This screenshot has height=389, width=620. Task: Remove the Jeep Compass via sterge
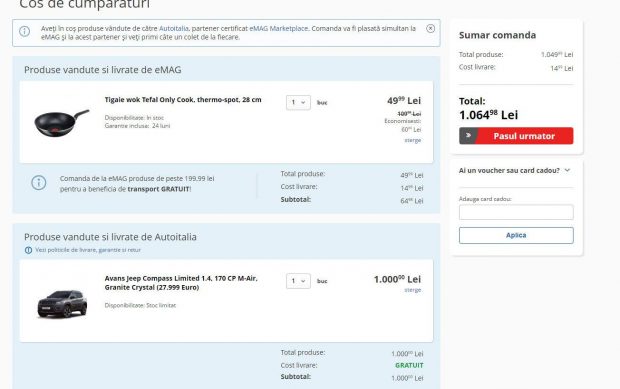coord(413,290)
